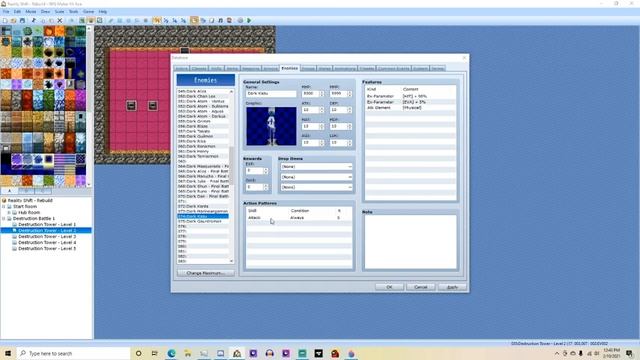Open the Tools menu

pyautogui.click(x=73, y=11)
